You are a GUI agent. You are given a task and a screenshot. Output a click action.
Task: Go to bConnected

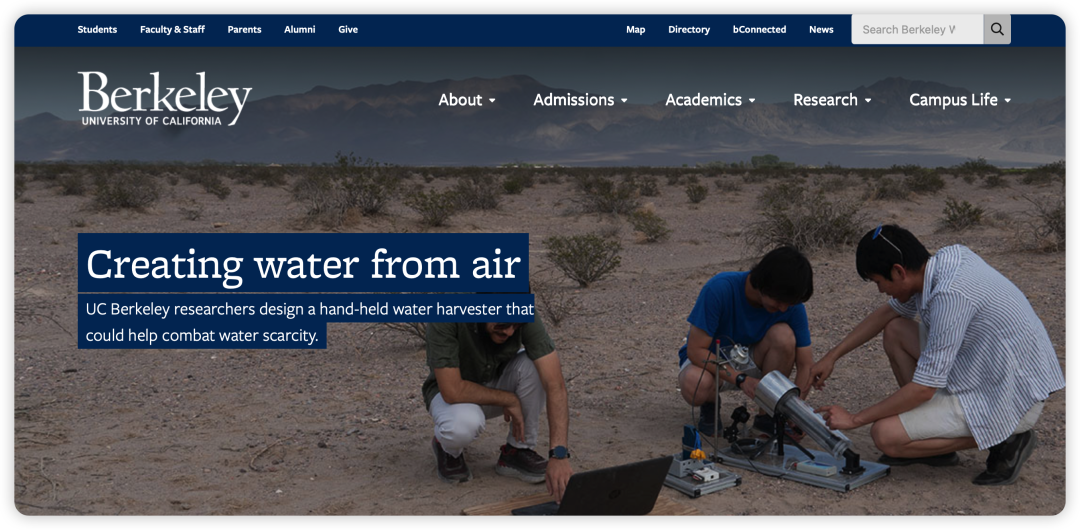point(759,30)
